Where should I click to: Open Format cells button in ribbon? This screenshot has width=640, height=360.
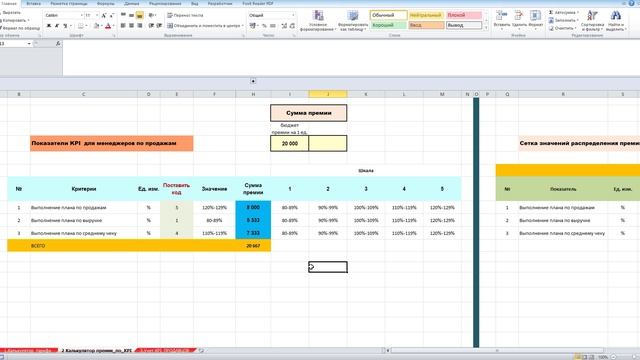click(535, 19)
